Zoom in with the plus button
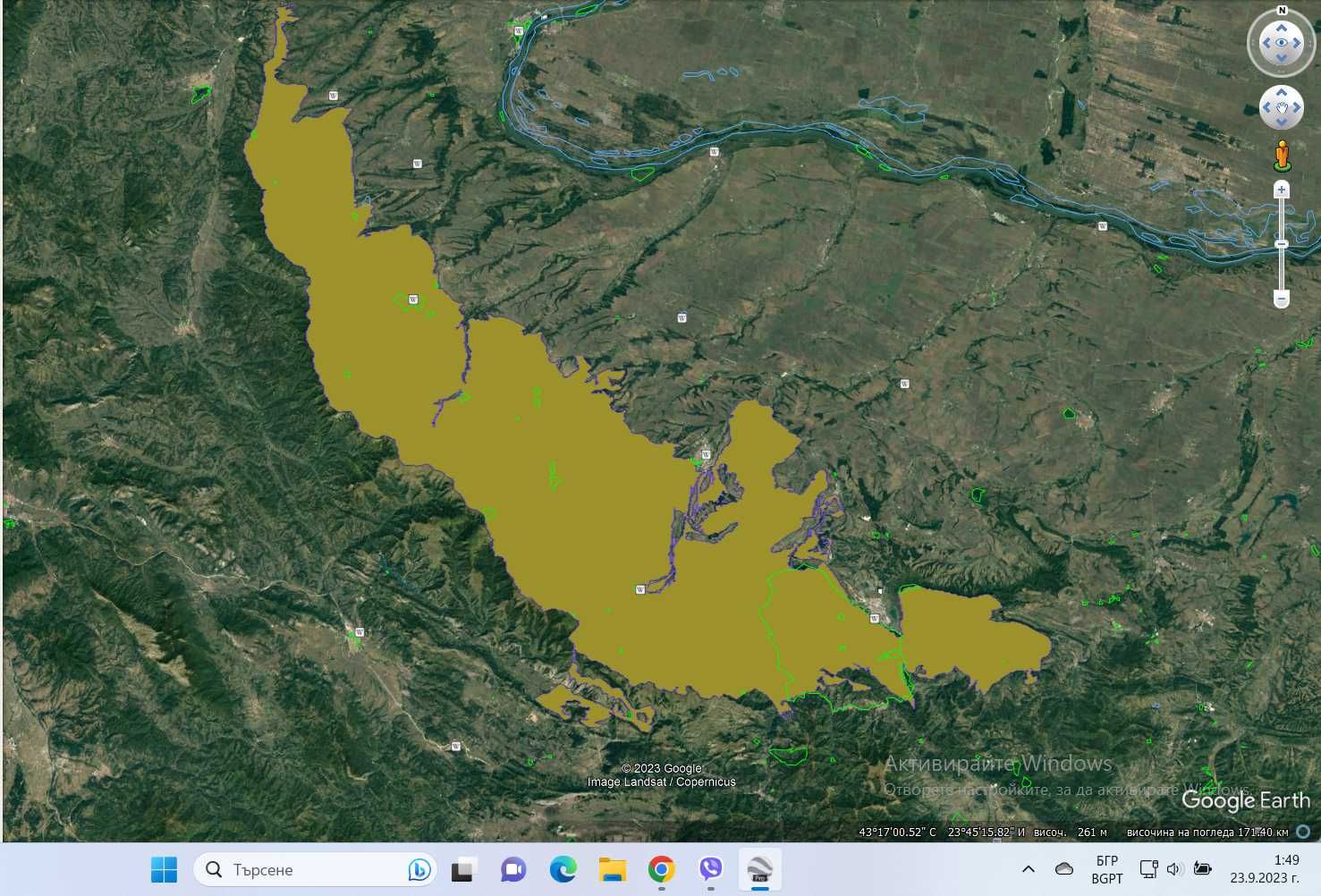Screen dimensions: 1321x896 click(1282, 190)
